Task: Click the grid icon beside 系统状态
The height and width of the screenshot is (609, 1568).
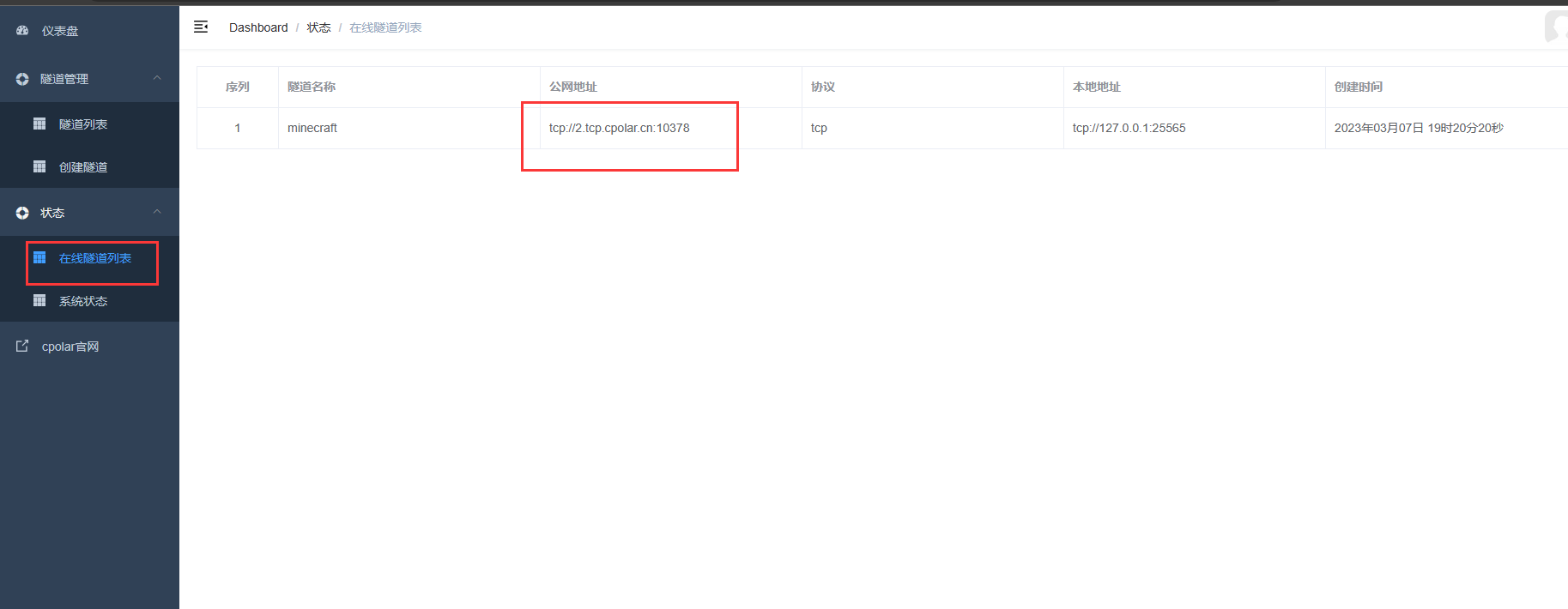Action: (39, 301)
